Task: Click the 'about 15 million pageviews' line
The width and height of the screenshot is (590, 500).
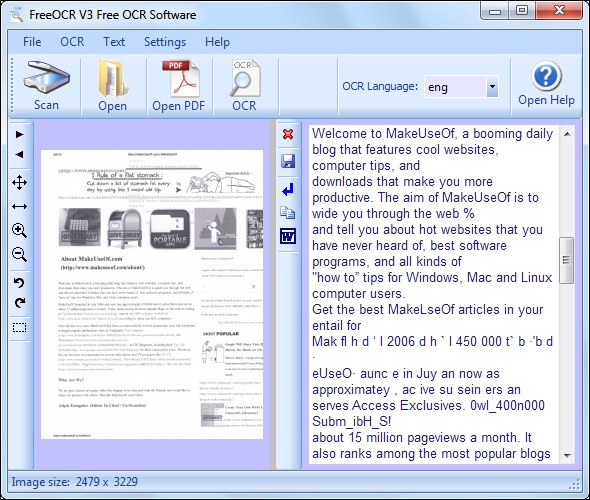Action: pos(422,438)
